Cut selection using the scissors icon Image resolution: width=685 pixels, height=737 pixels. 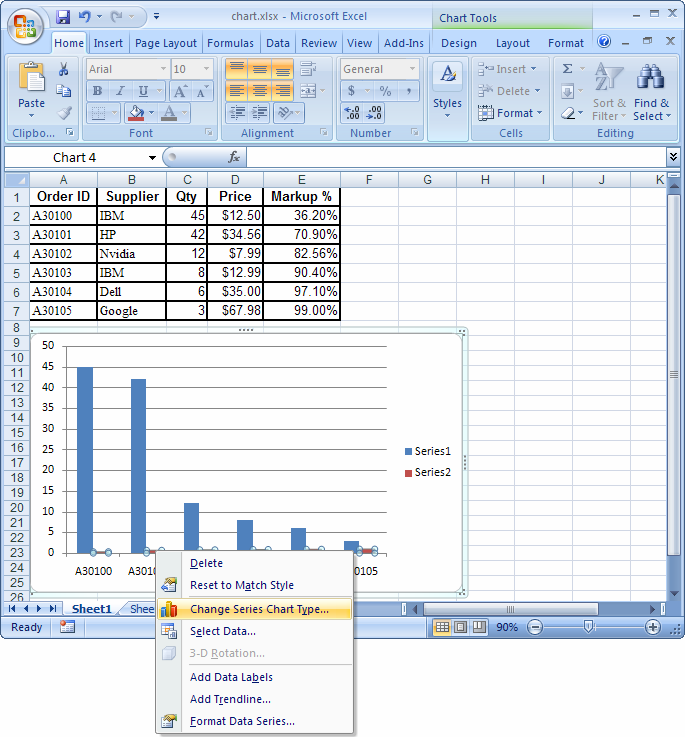tap(63, 69)
